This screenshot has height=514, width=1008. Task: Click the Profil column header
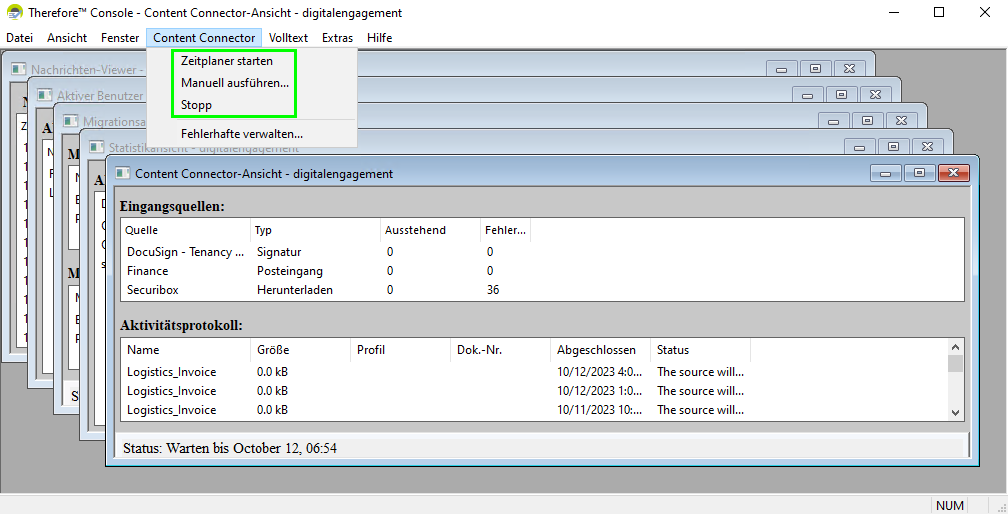tap(400, 350)
